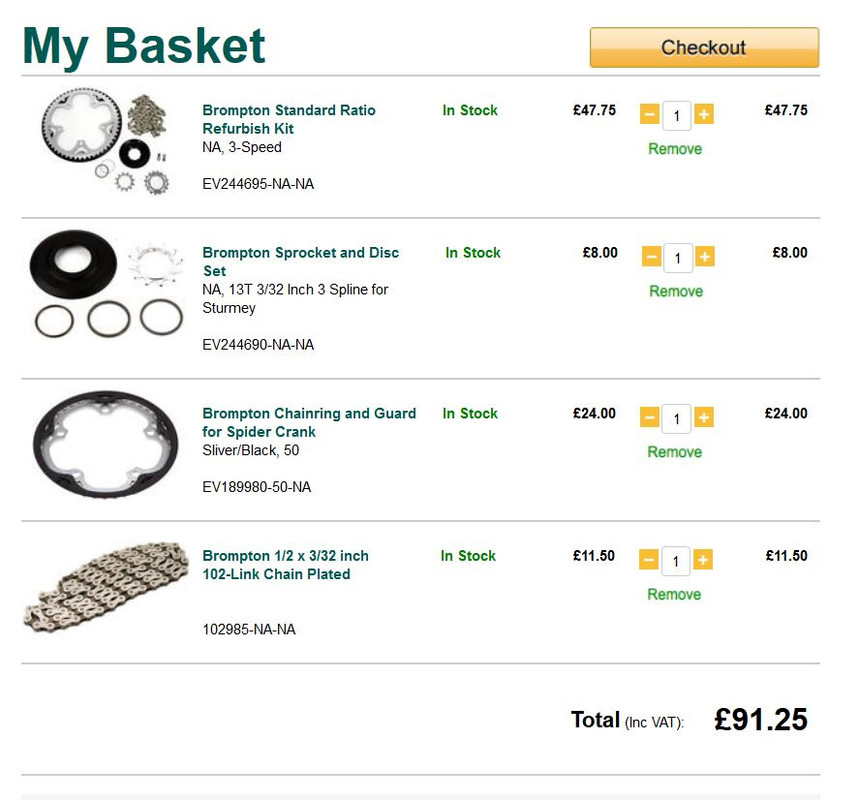
Task: Remove the Sprocket and Disc Set
Action: click(676, 291)
